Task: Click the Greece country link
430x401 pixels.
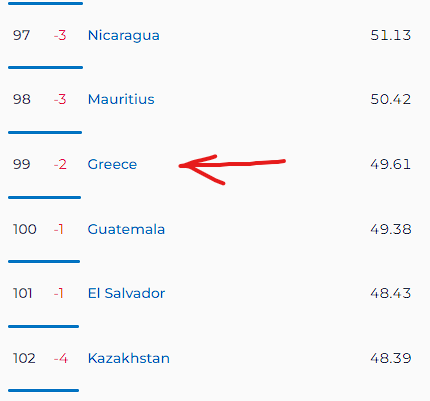Action: pos(112,164)
